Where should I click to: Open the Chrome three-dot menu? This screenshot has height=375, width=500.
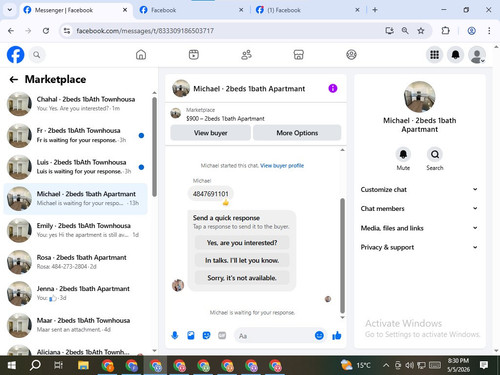(x=489, y=31)
